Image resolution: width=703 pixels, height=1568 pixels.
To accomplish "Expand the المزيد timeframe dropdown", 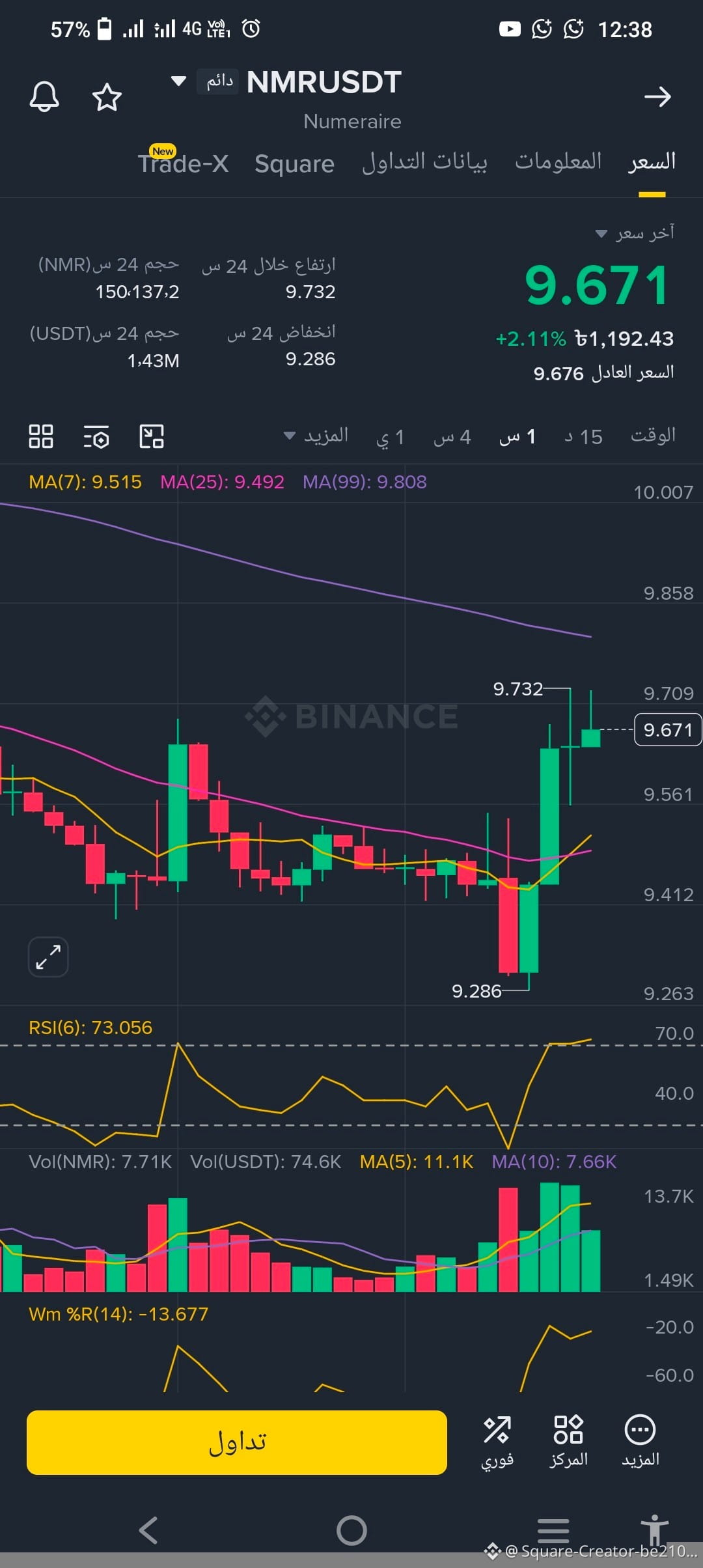I will 316,436.
